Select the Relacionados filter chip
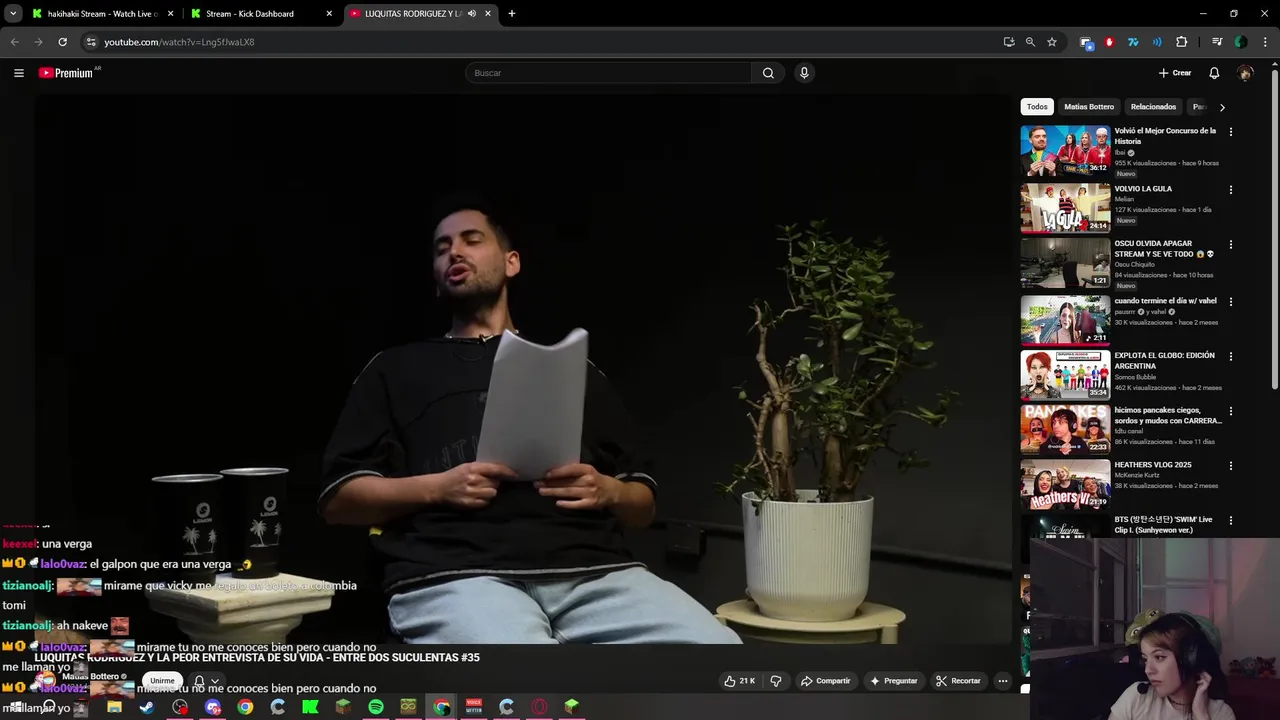The width and height of the screenshot is (1280, 720). (x=1153, y=107)
